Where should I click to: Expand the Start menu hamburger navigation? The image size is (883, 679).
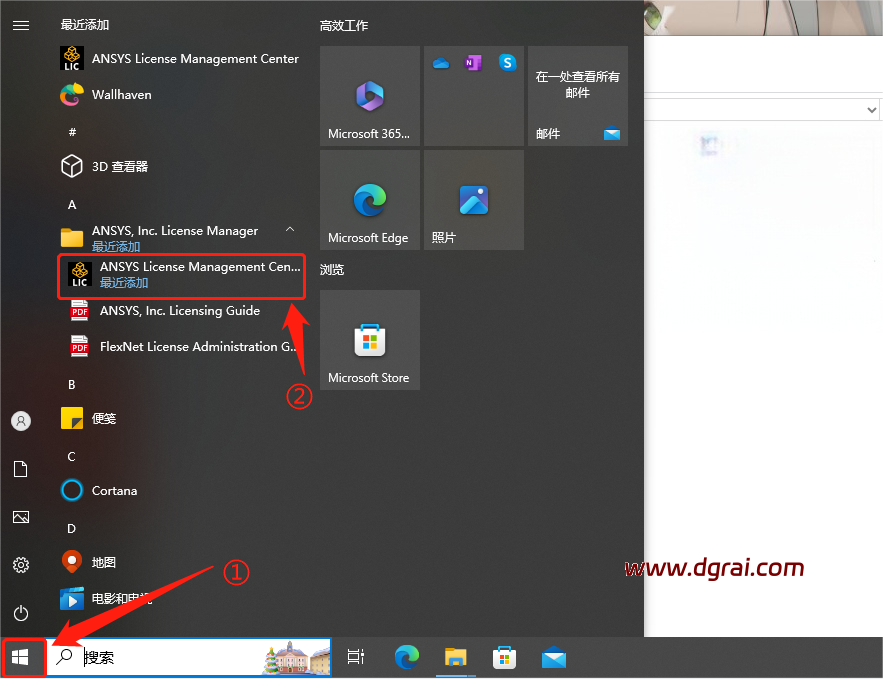pos(21,26)
